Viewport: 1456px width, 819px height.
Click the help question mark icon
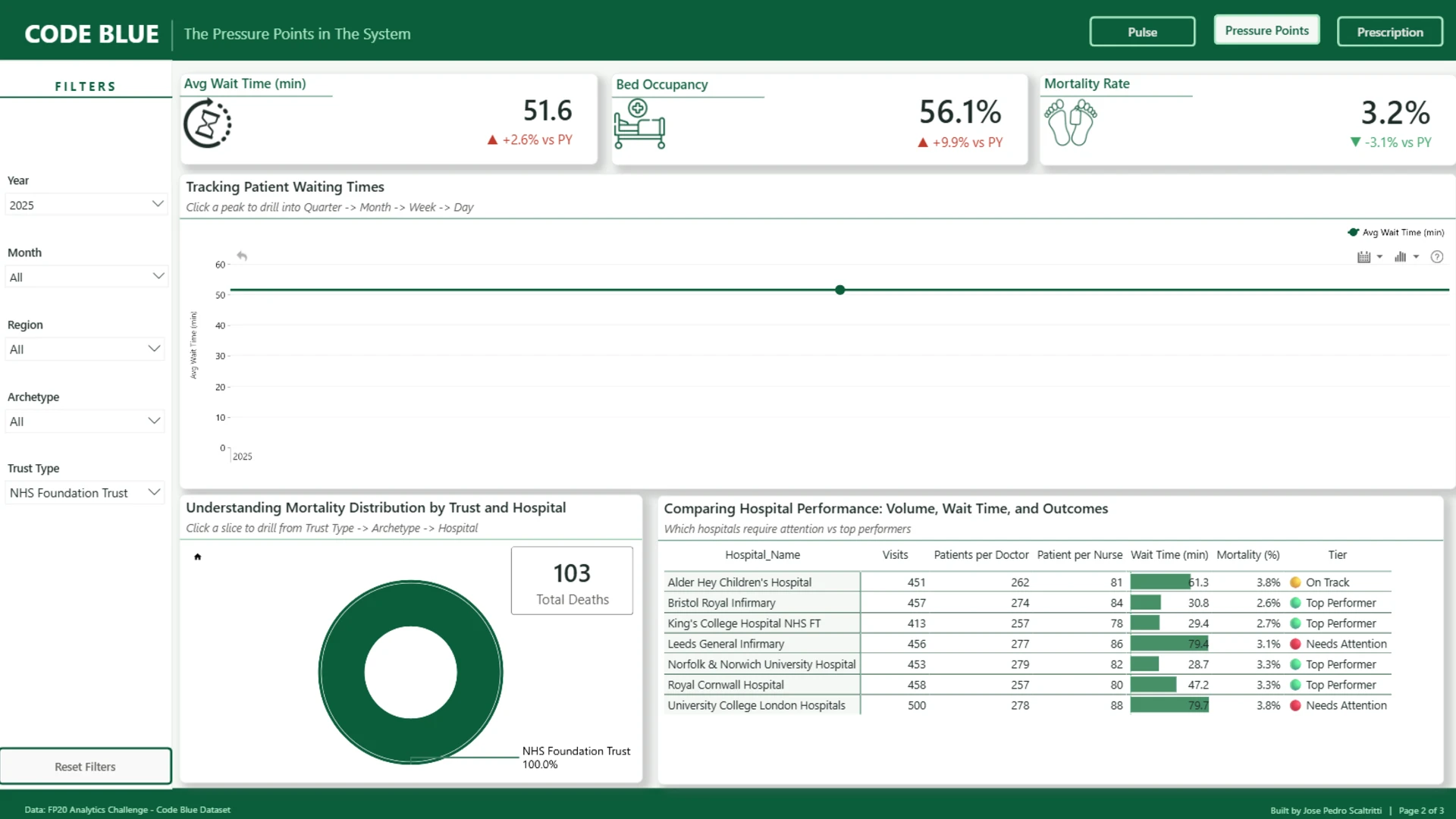pyautogui.click(x=1436, y=257)
